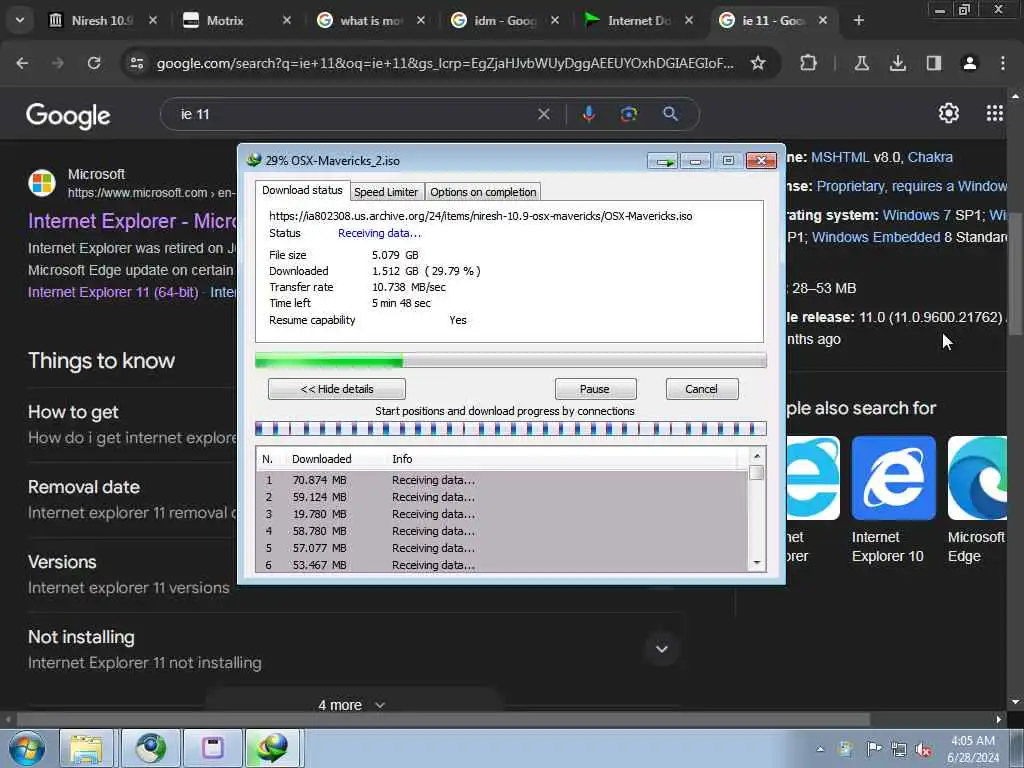Follow the Chakra link
Viewport: 1024px width, 768px height.
pyautogui.click(x=930, y=157)
